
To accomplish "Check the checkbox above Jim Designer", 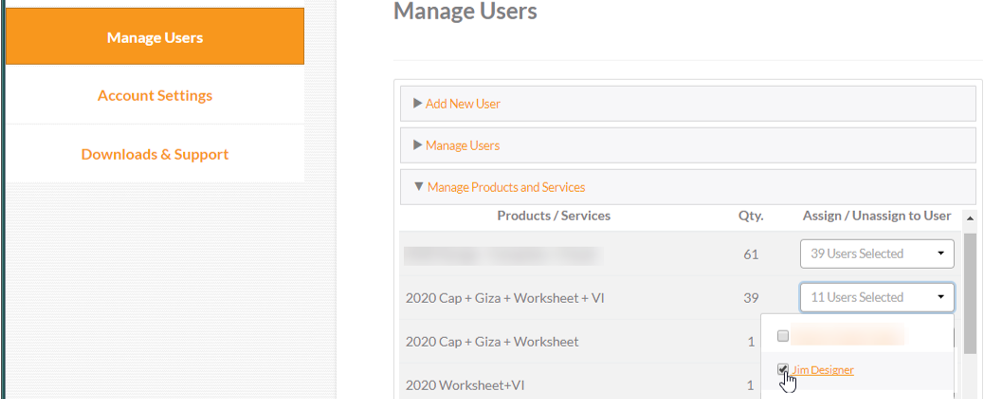I will [x=783, y=336].
